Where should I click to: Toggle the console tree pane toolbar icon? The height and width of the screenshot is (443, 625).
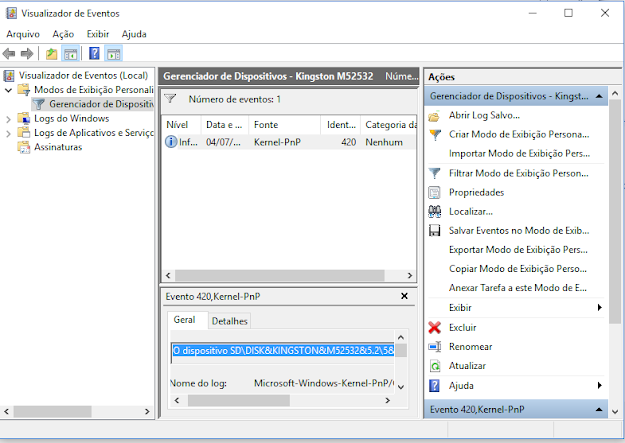71,54
